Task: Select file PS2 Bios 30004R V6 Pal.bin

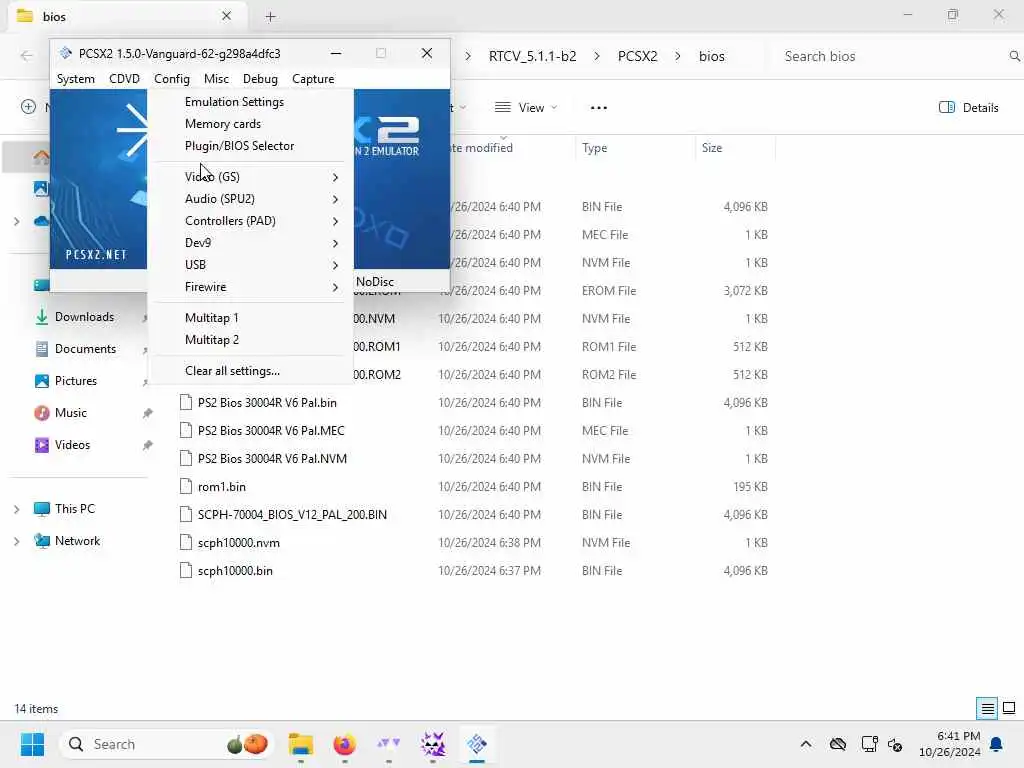Action: click(x=267, y=403)
